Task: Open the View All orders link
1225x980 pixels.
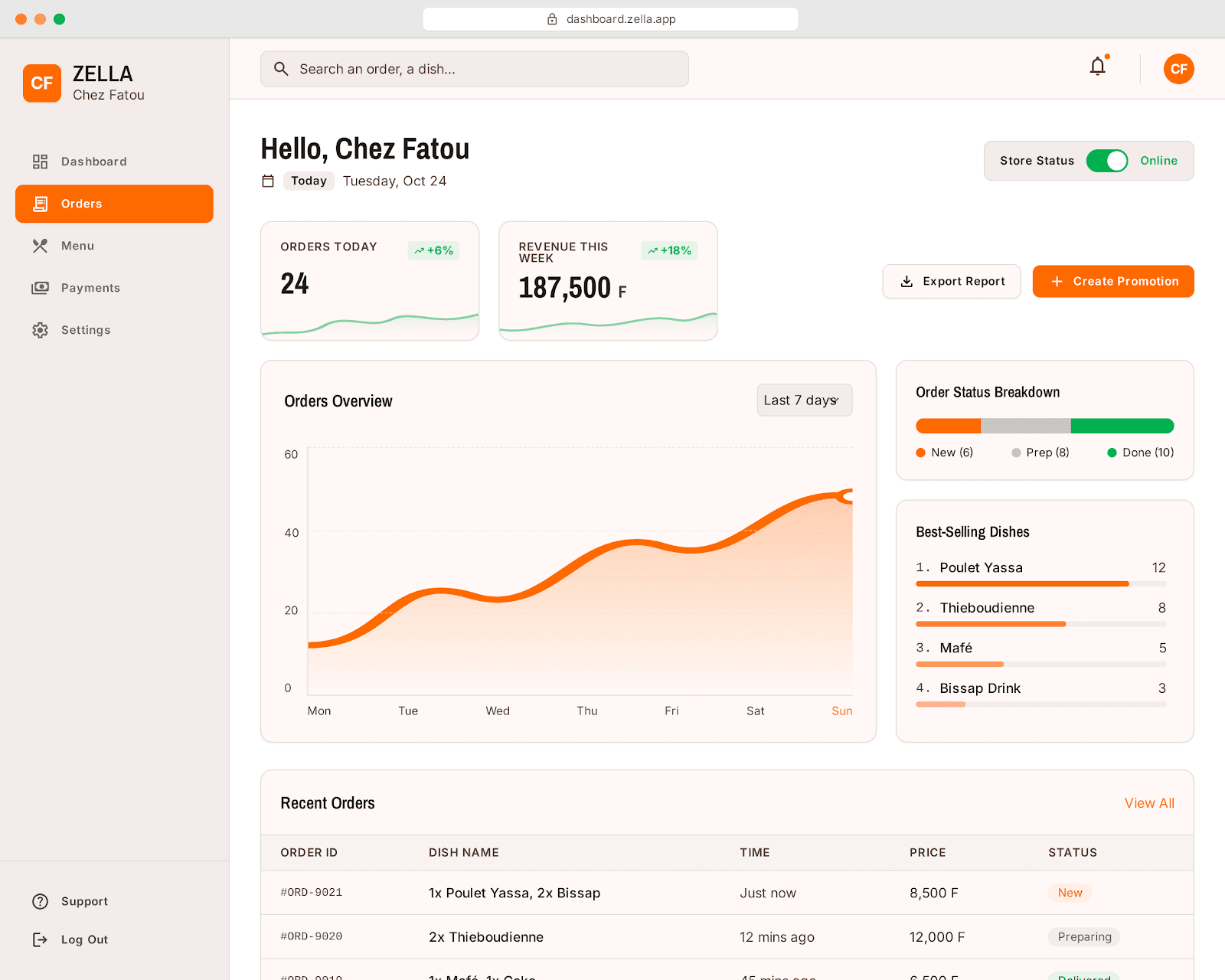Action: pos(1149,803)
